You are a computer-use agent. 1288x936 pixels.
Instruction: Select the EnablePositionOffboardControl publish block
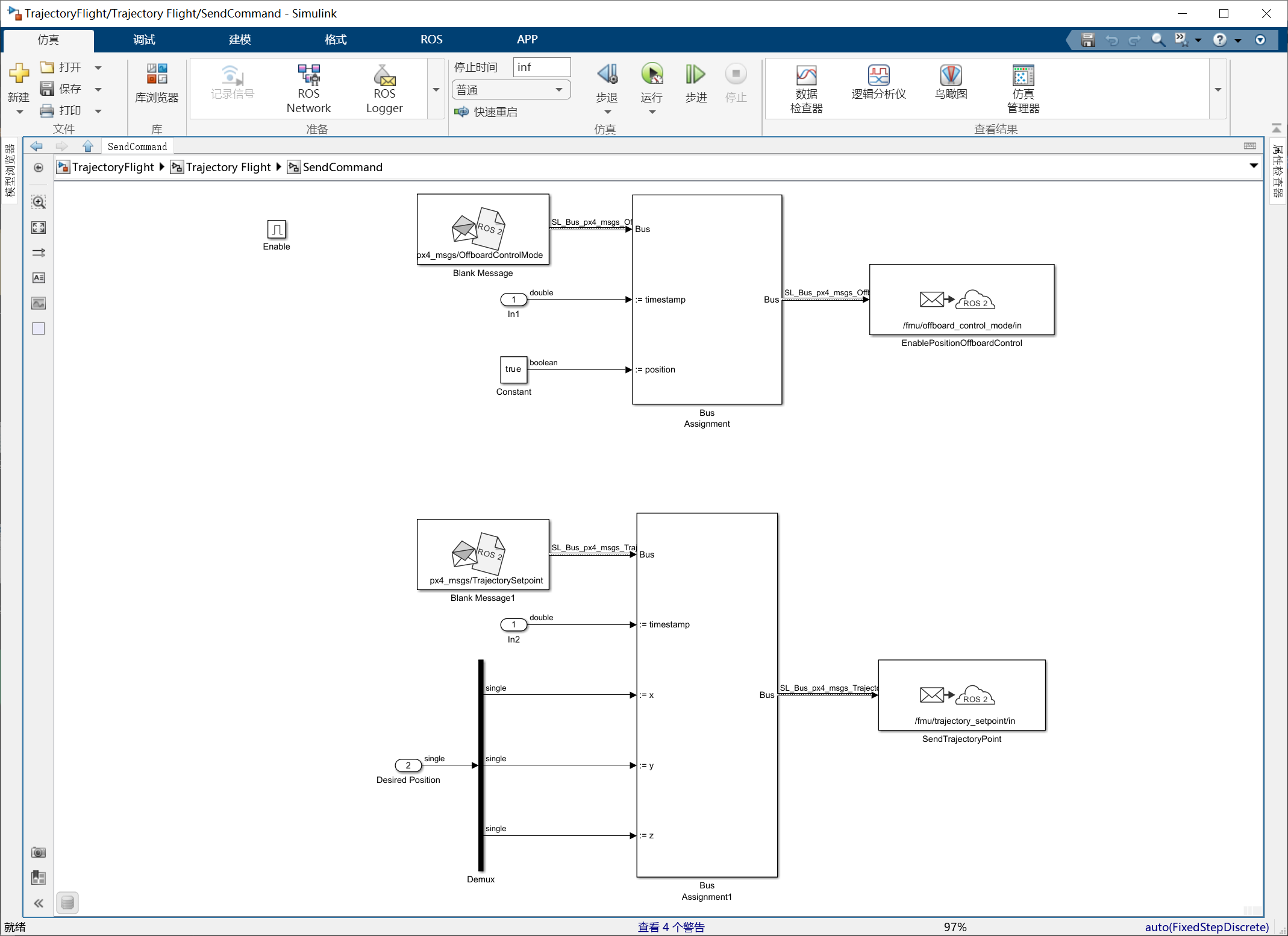[962, 300]
